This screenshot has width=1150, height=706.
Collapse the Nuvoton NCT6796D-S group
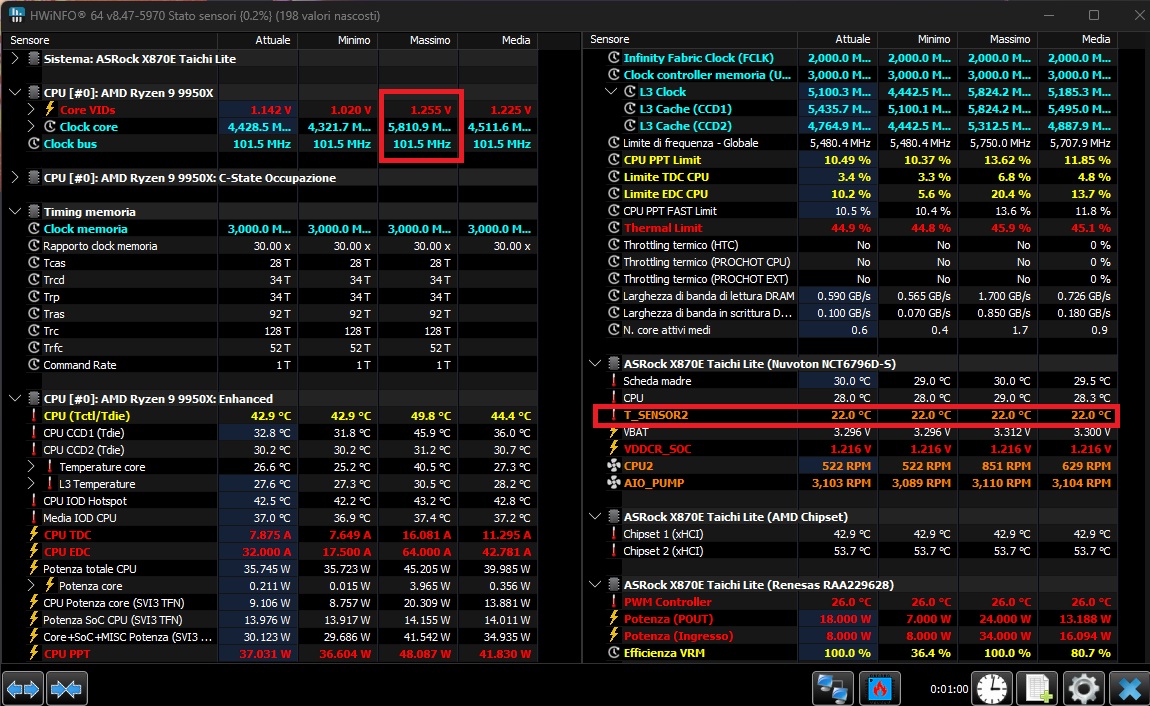pyautogui.click(x=595, y=364)
